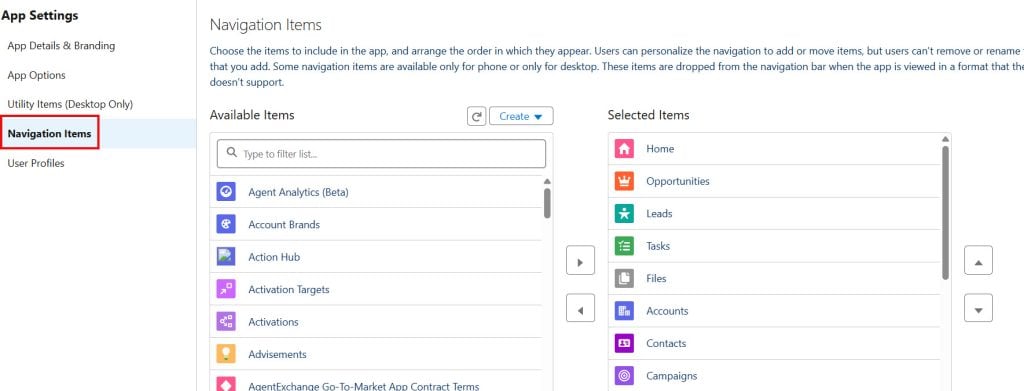Select Leads in Selected Items
The height and width of the screenshot is (391, 1024).
click(x=659, y=213)
